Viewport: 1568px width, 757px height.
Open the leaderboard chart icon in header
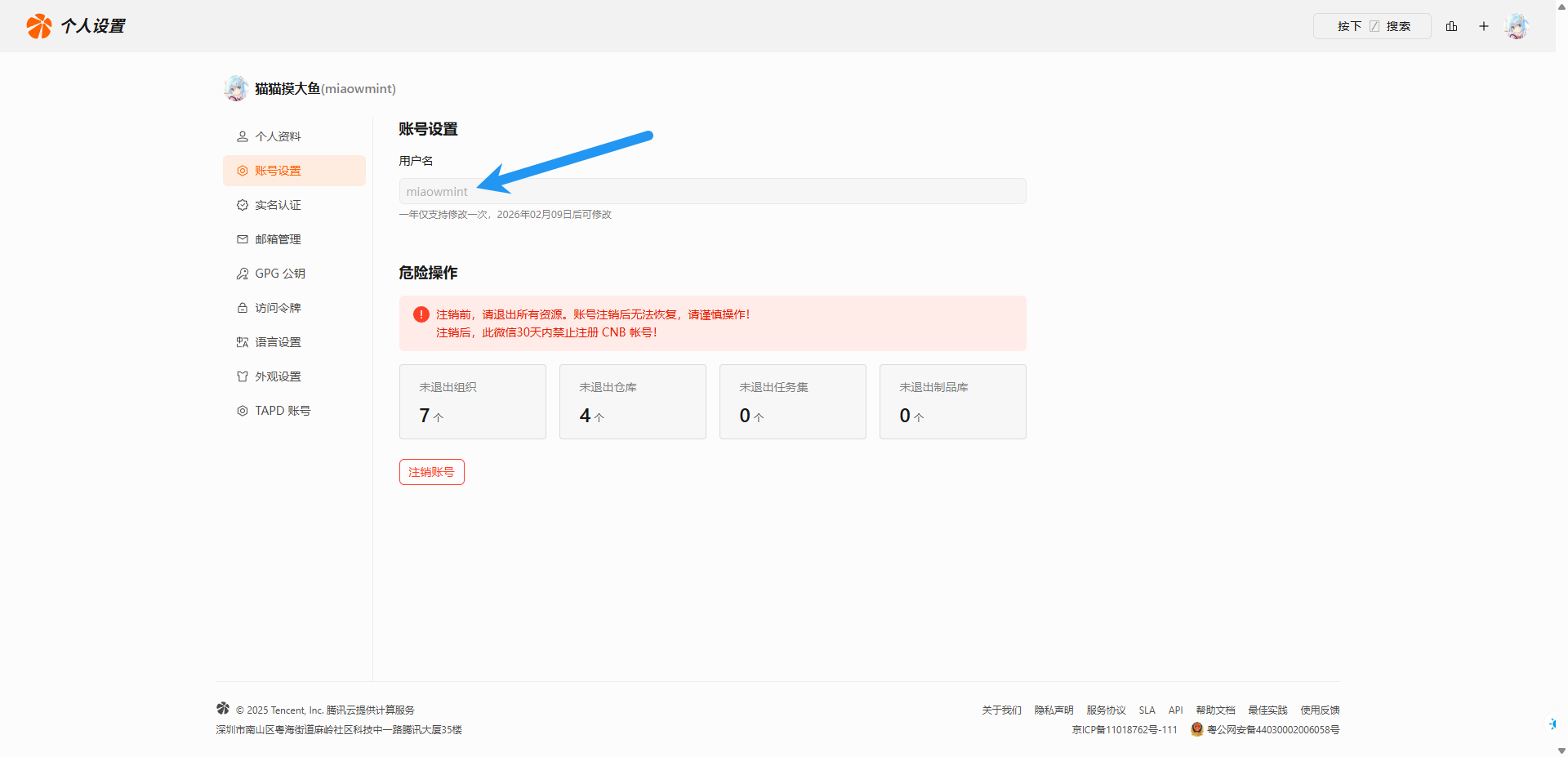point(1451,26)
